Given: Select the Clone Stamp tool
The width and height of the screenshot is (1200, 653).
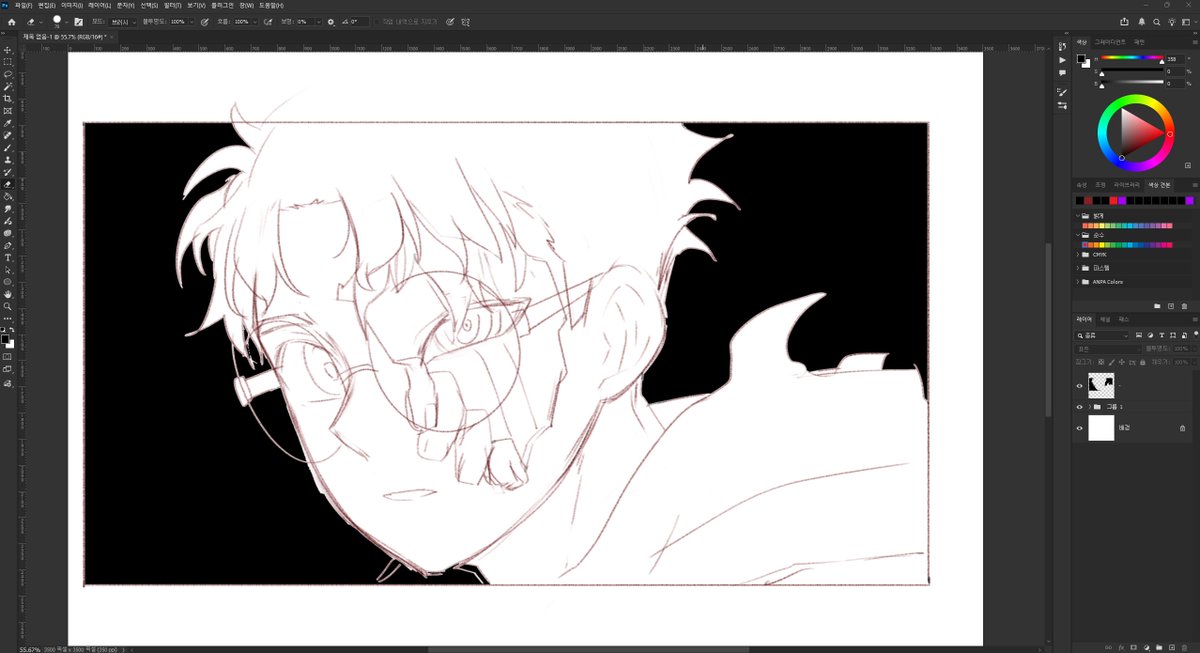Looking at the screenshot, I should coord(8,160).
